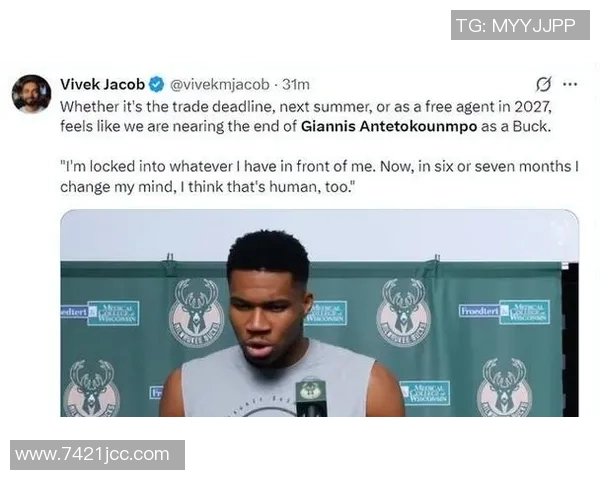Click Bucks logo in video's bottom-left corner
The image size is (600, 480).
point(91,387)
